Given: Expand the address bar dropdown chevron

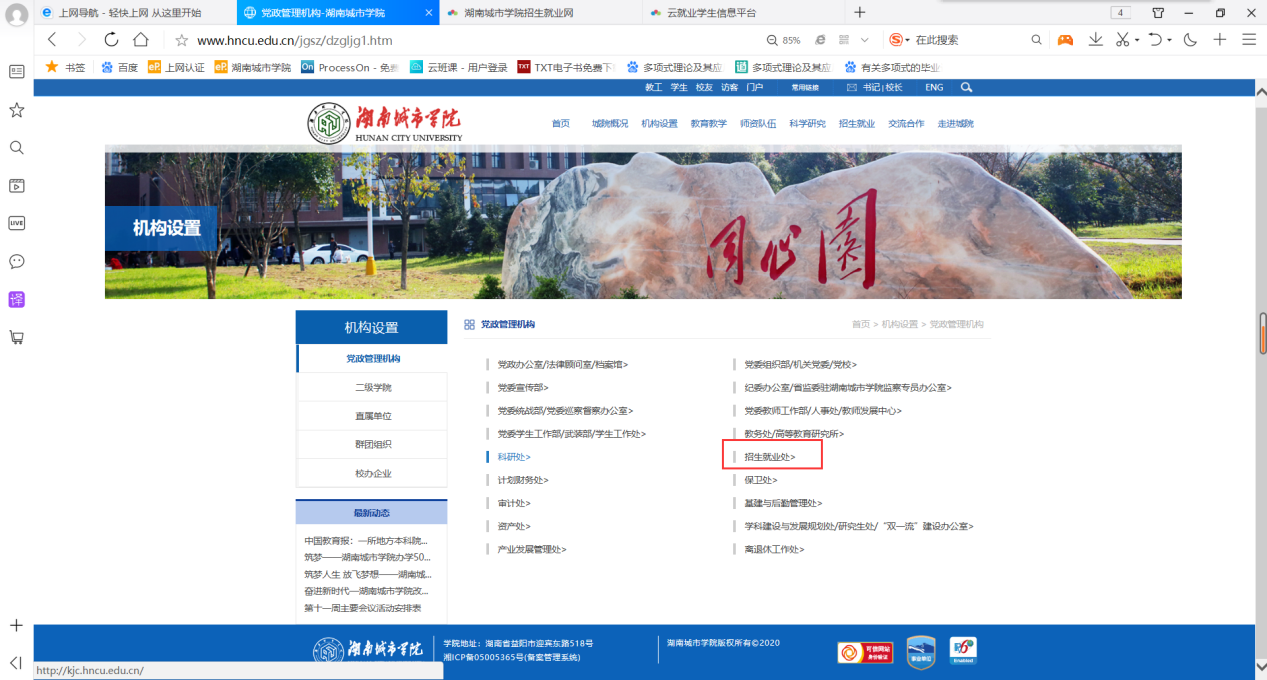Looking at the screenshot, I should pos(865,40).
